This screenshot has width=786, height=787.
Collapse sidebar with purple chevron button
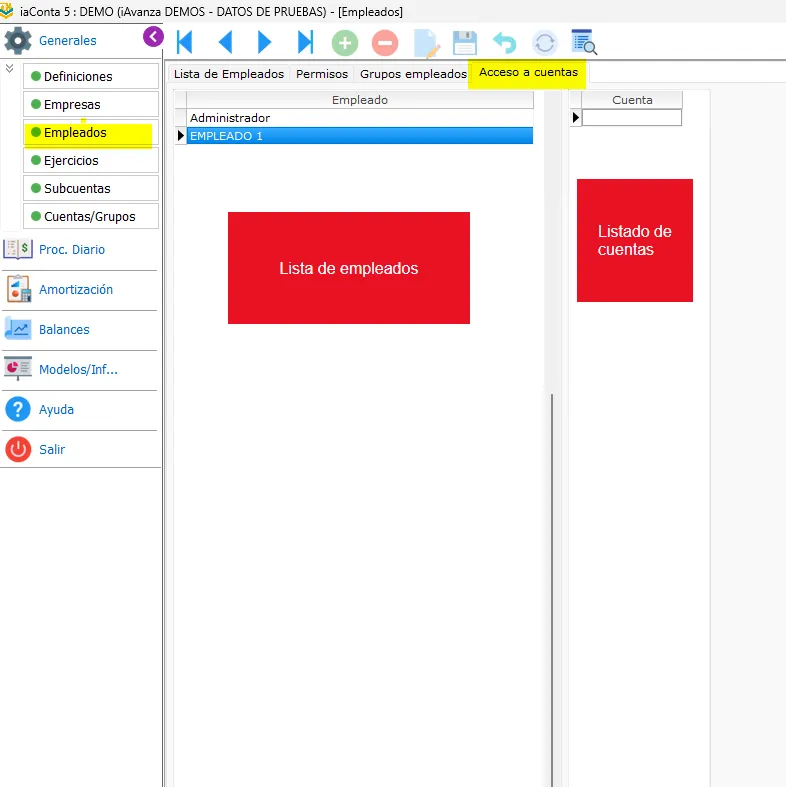coord(153,37)
